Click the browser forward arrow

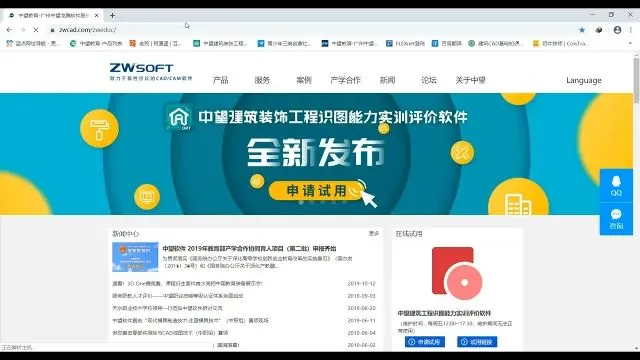[x=22, y=30]
